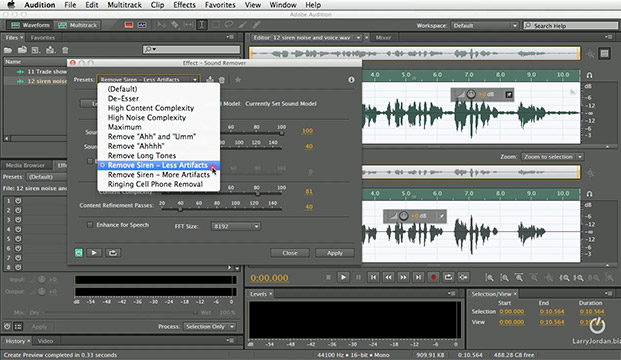The height and width of the screenshot is (360, 621).
Task: Click the Selection Start time value
Action: tap(512, 312)
